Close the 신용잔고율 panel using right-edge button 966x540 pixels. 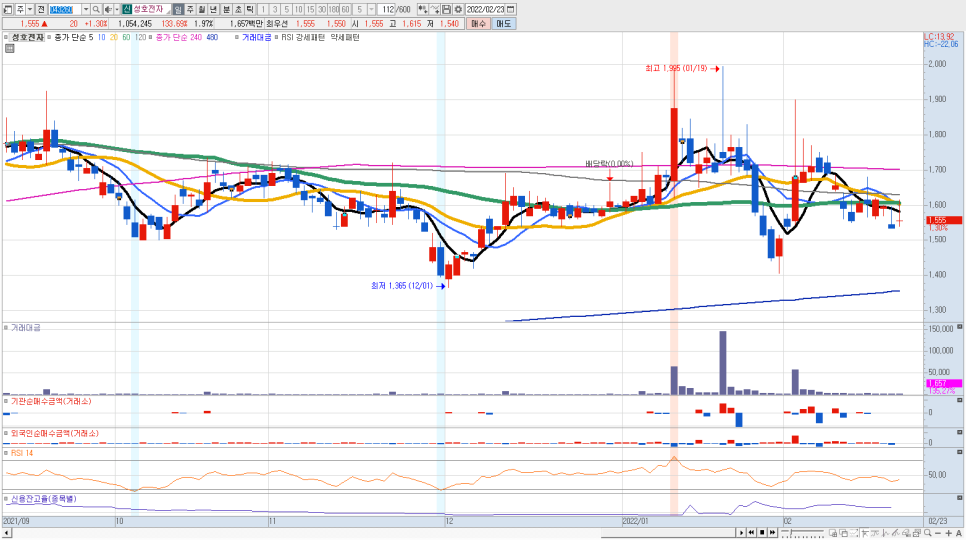coord(960,498)
